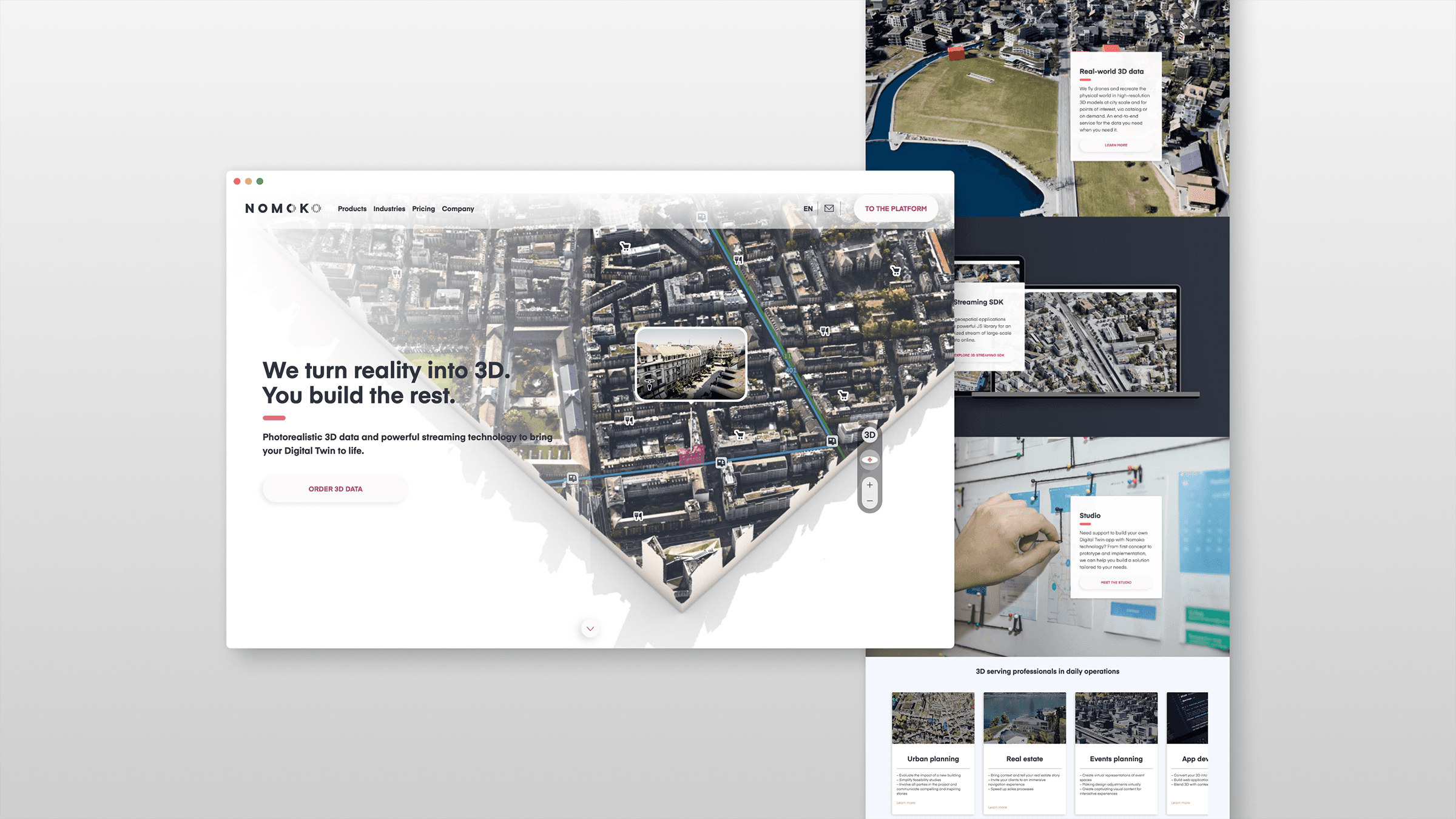Click the TO THE PLATFORM button
This screenshot has height=819, width=1456.
click(x=895, y=209)
